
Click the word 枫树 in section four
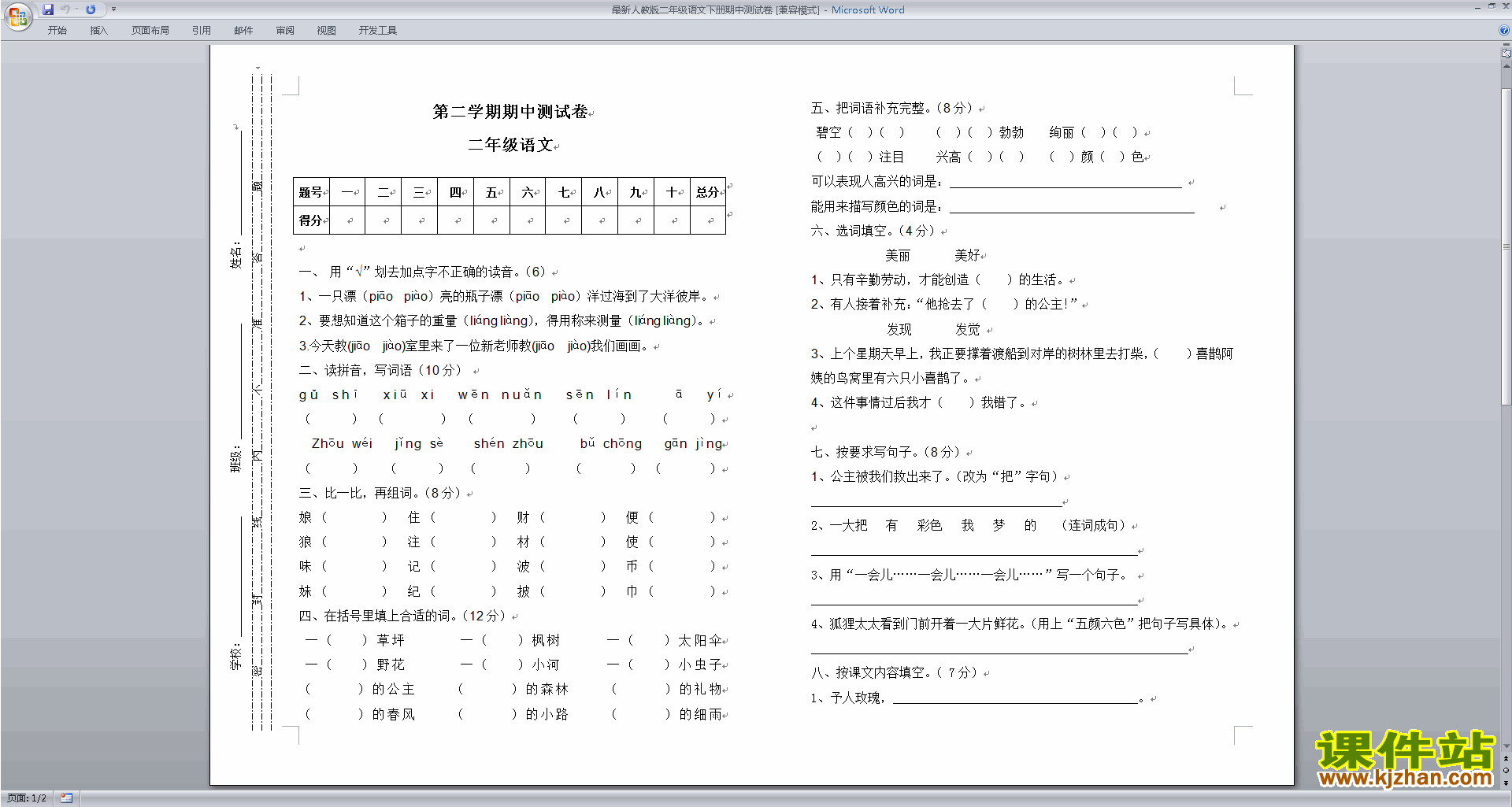point(546,640)
